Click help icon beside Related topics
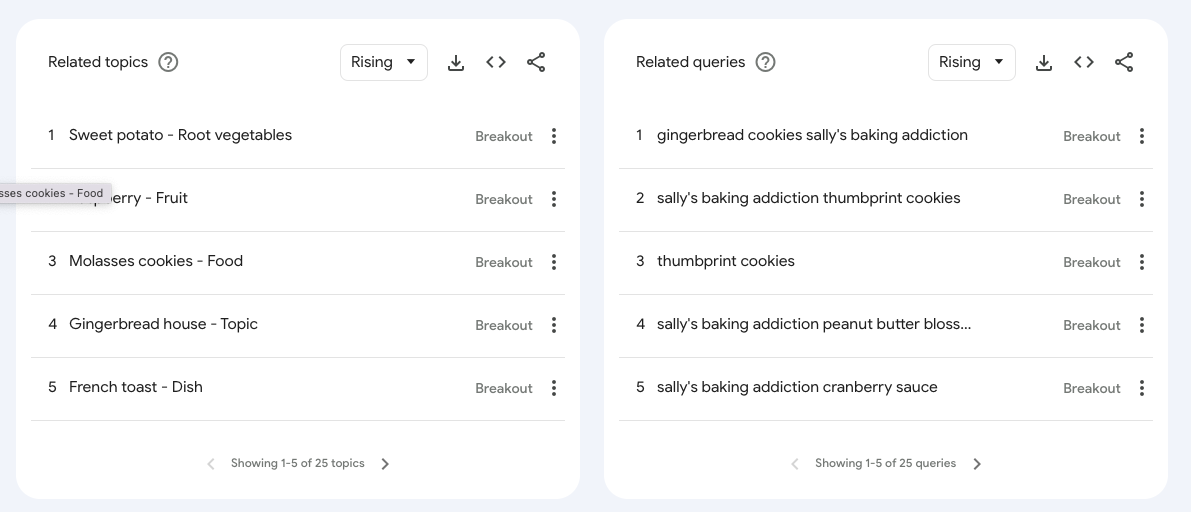Screen dimensions: 1191x512 [169, 62]
